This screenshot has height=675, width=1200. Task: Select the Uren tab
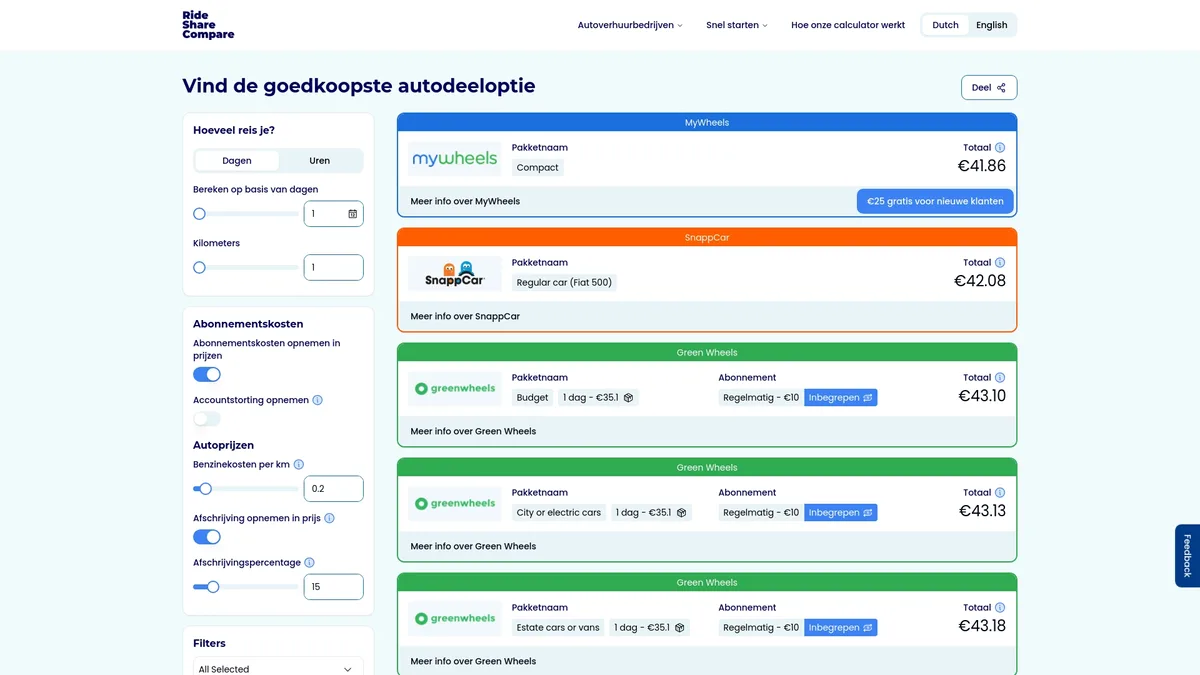coord(320,161)
